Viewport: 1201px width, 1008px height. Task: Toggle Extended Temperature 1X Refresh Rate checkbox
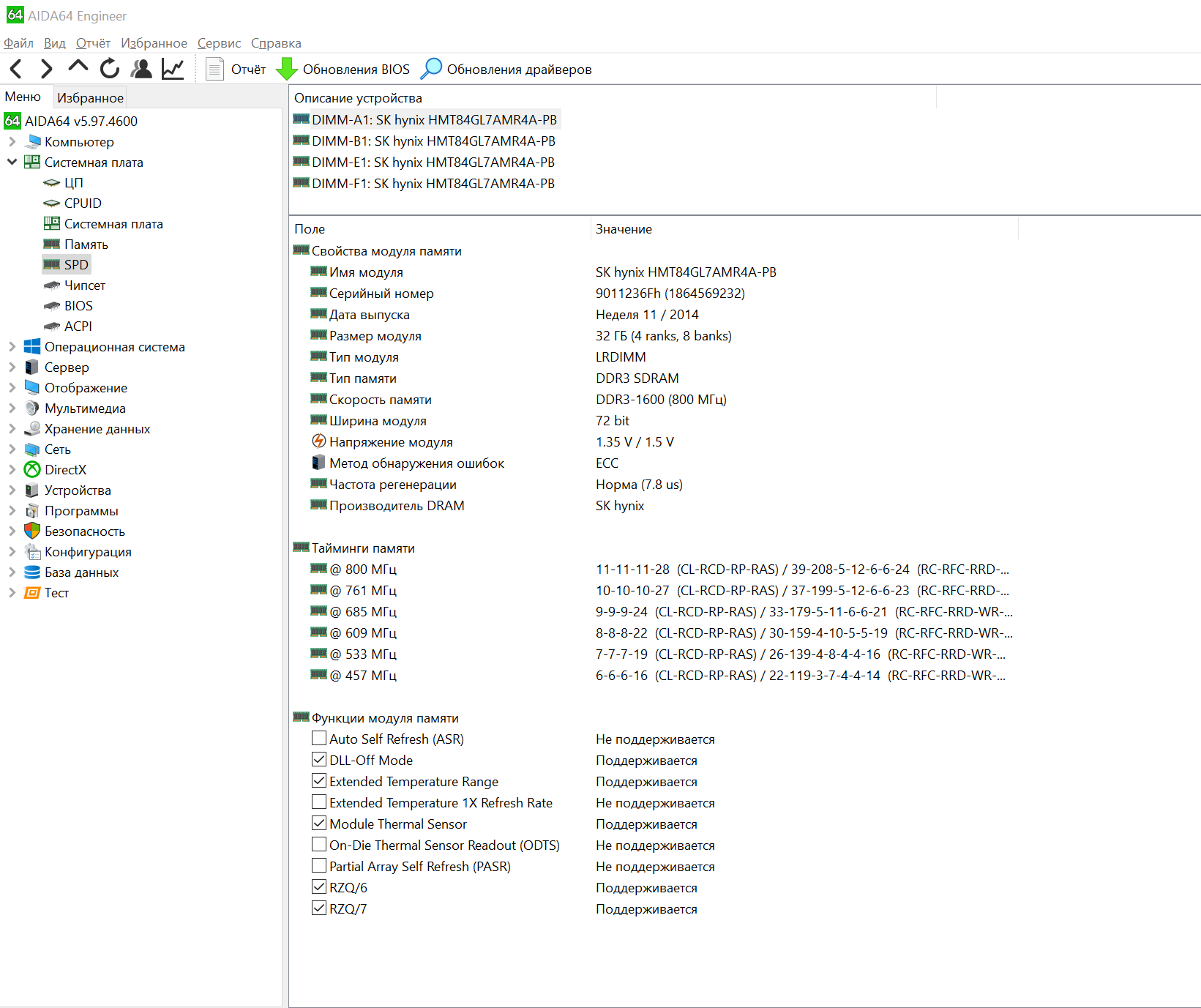coord(319,802)
